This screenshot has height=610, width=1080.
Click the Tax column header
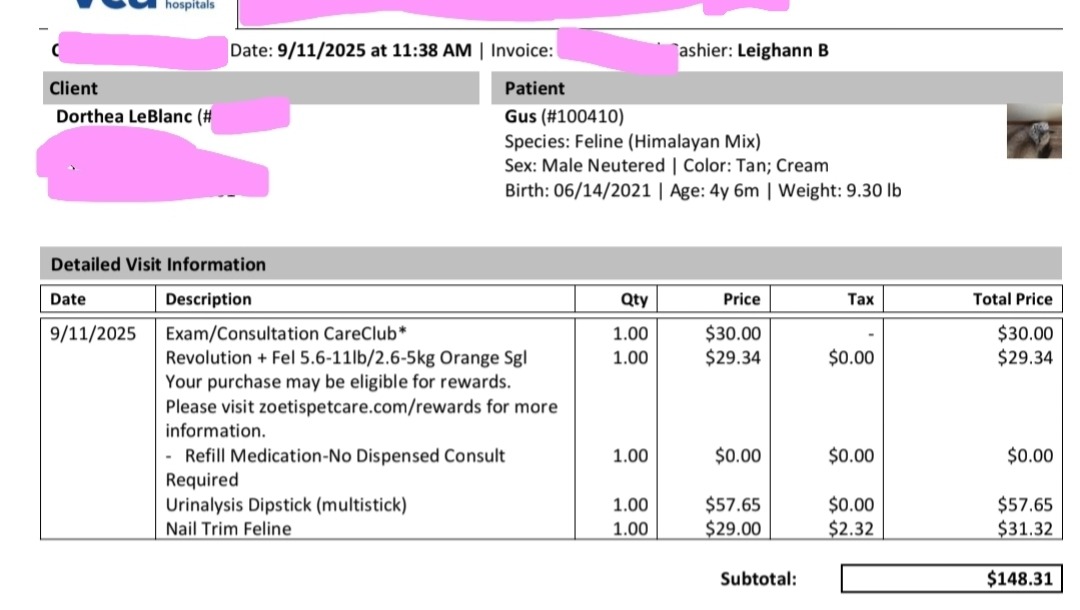pyautogui.click(x=860, y=299)
